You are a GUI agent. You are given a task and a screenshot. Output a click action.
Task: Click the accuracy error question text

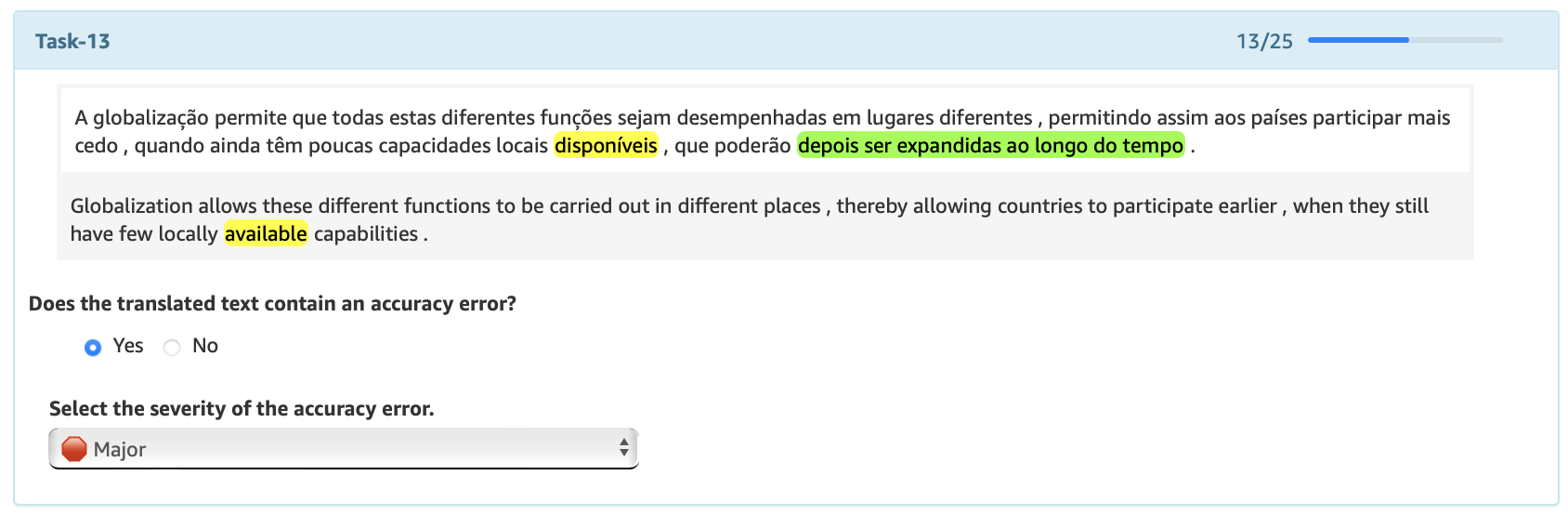pyautogui.click(x=272, y=304)
